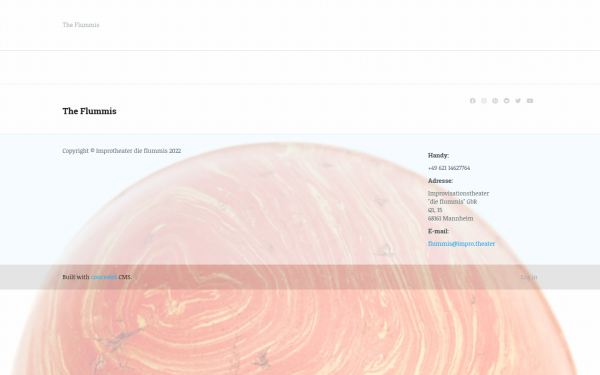Follow the concrete5 link in footer
This screenshot has width=600, height=375.
(x=104, y=277)
